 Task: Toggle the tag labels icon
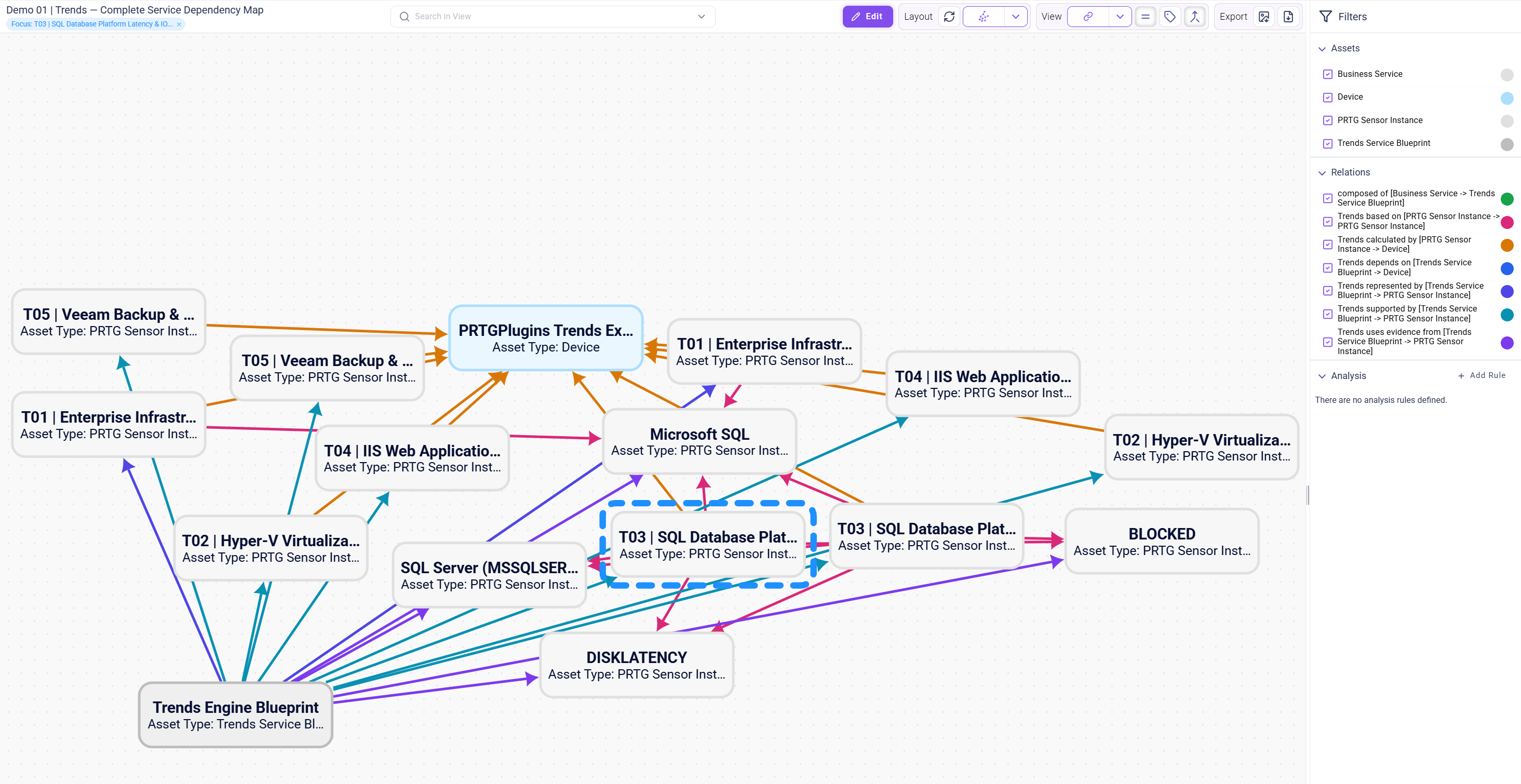[x=1169, y=17]
